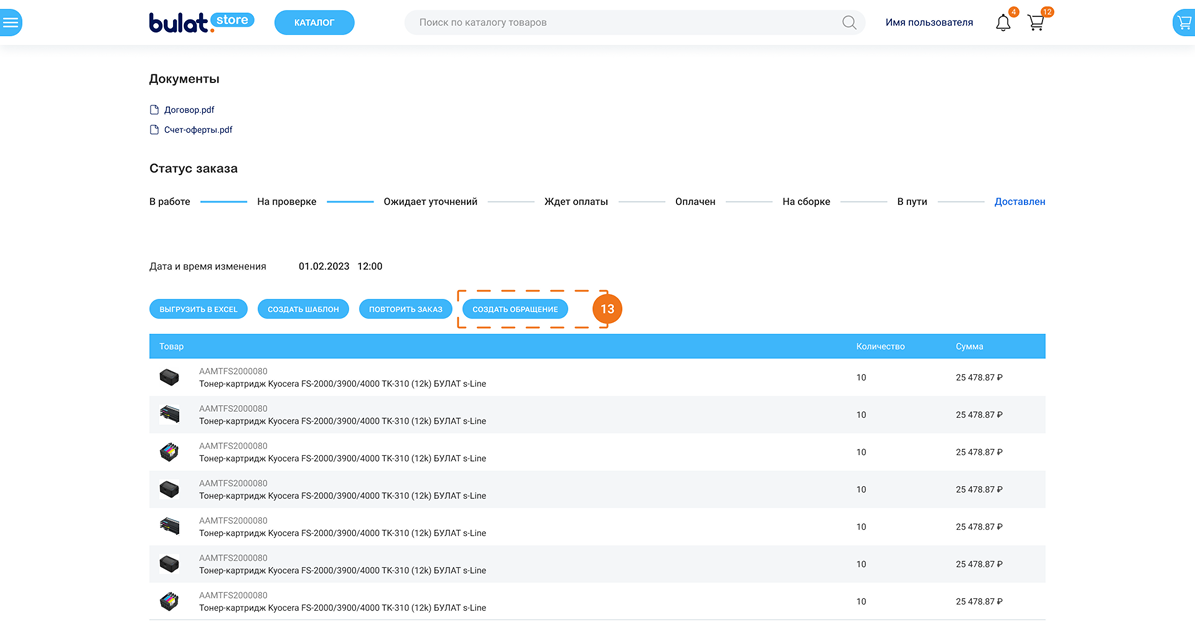1195x623 pixels.
Task: Open notifications bell icon
Action: [x=1003, y=22]
